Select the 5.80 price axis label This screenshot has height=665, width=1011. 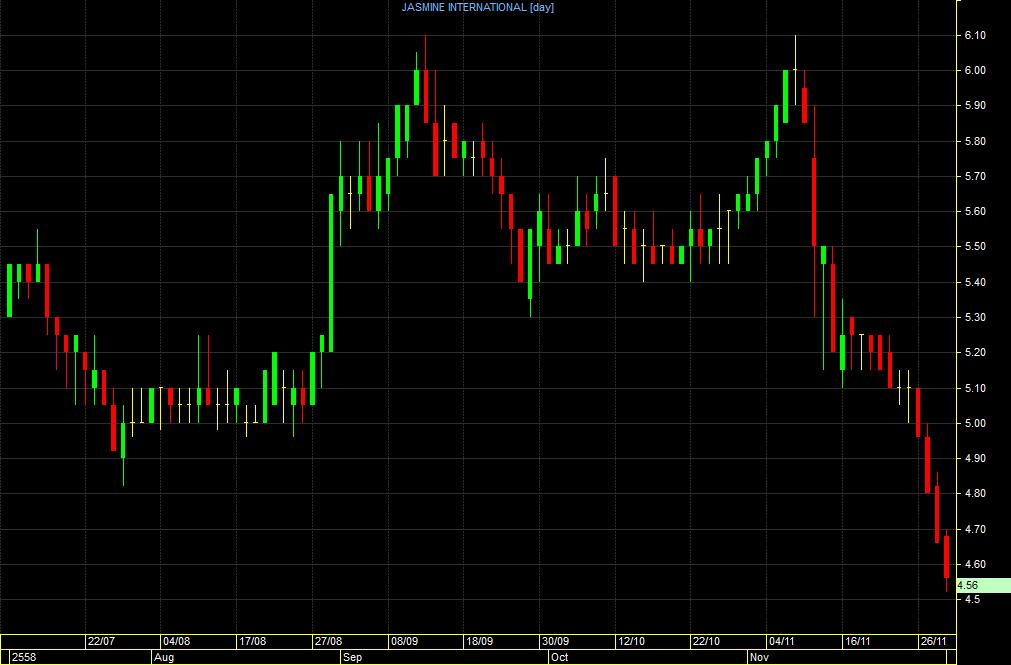[x=975, y=141]
